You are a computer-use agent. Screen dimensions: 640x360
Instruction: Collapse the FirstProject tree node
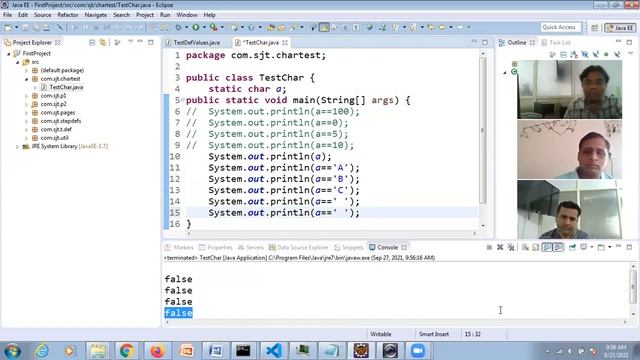[9, 53]
